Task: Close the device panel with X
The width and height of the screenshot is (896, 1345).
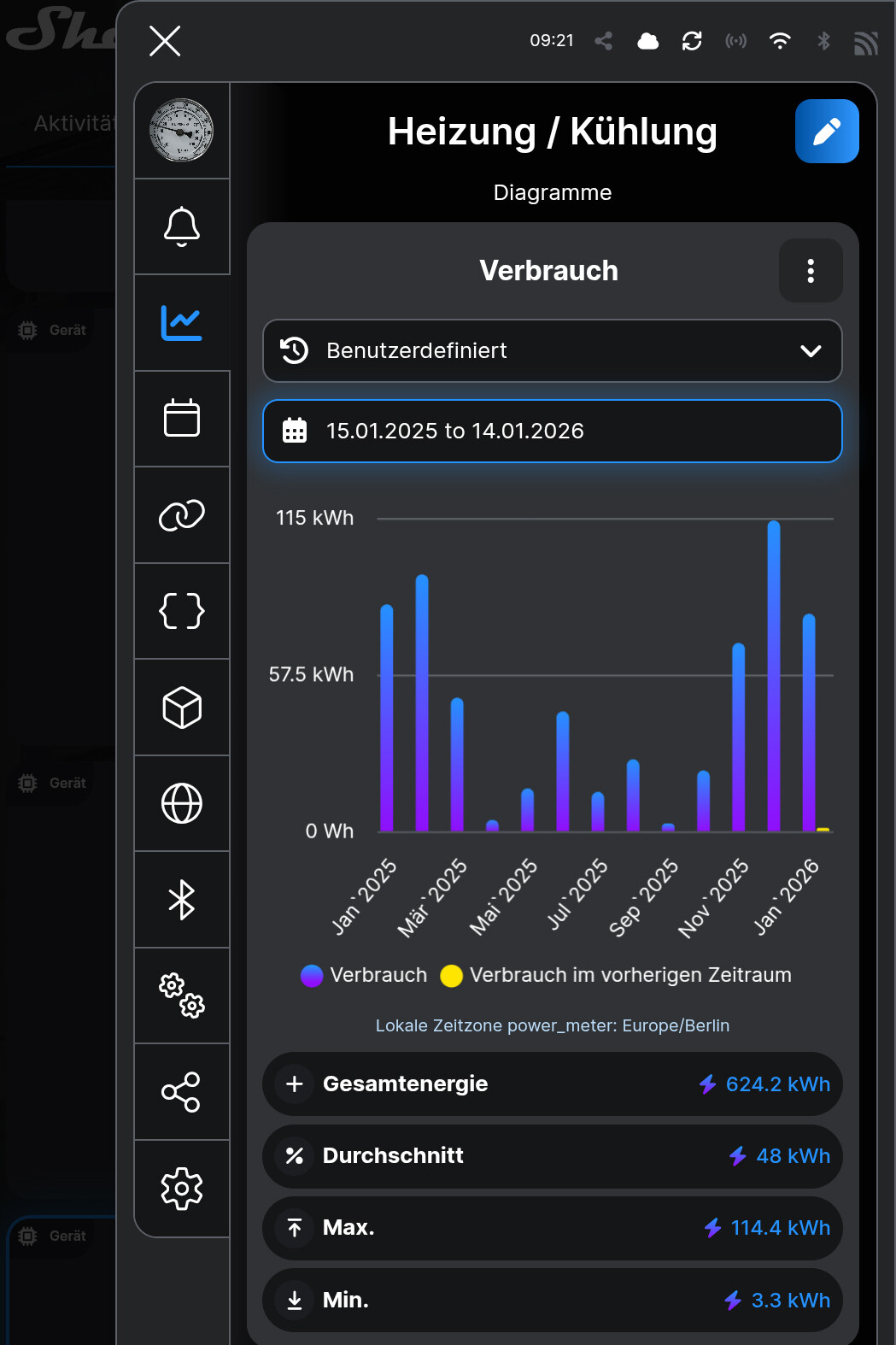Action: pos(165,40)
